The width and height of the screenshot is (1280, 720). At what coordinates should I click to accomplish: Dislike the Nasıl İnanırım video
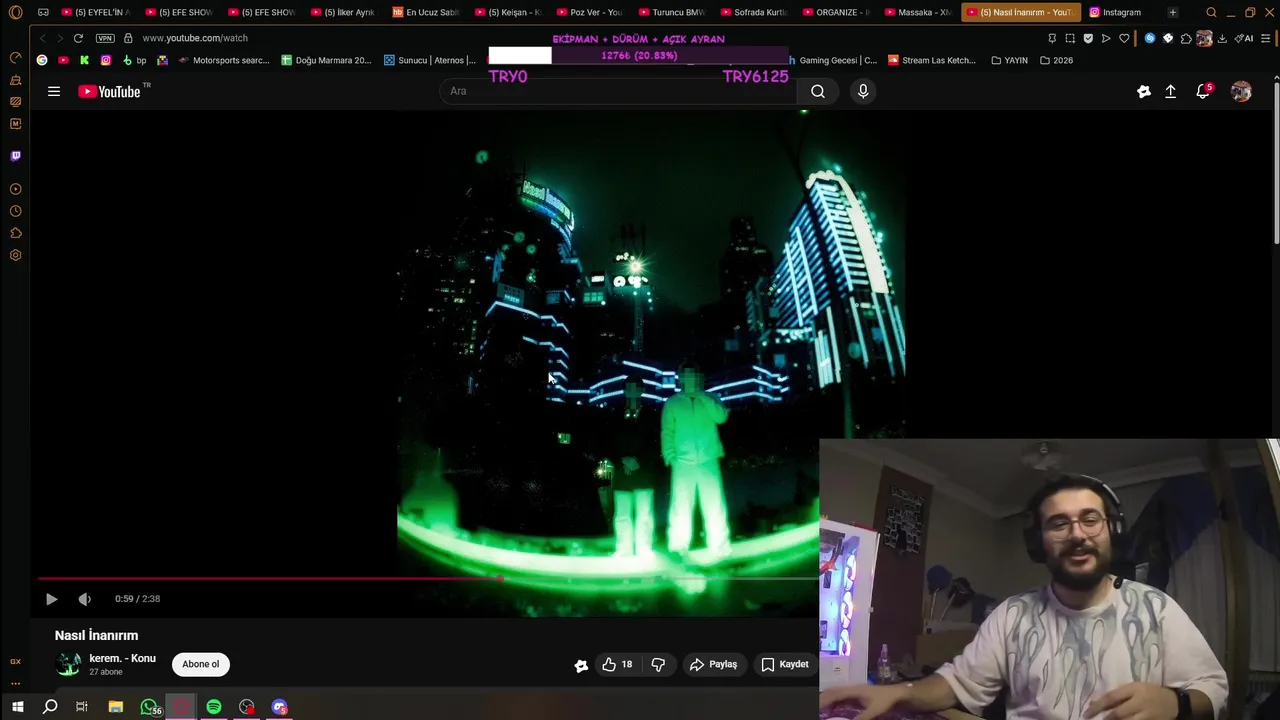(658, 664)
